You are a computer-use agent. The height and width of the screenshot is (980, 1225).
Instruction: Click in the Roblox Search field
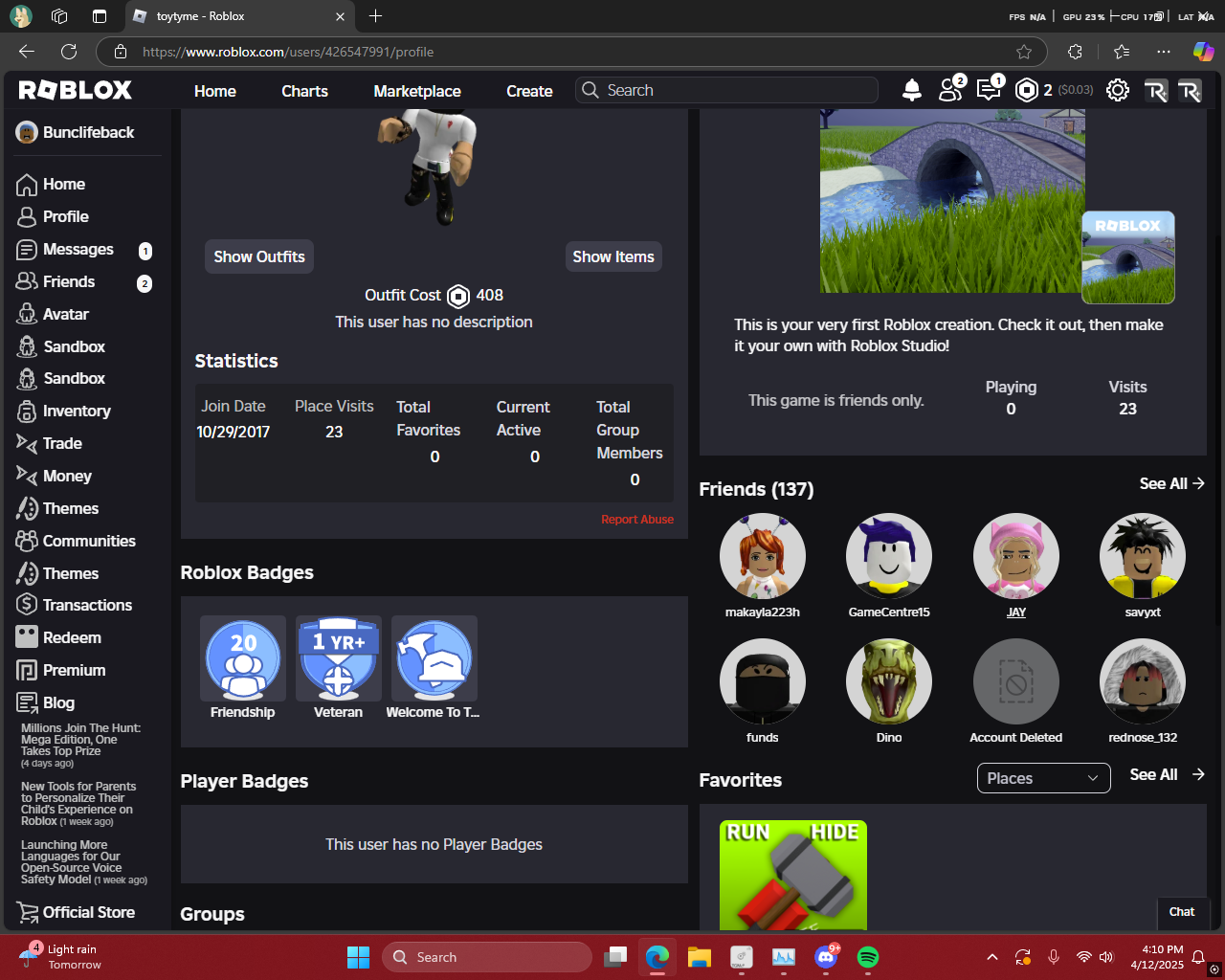tap(727, 90)
